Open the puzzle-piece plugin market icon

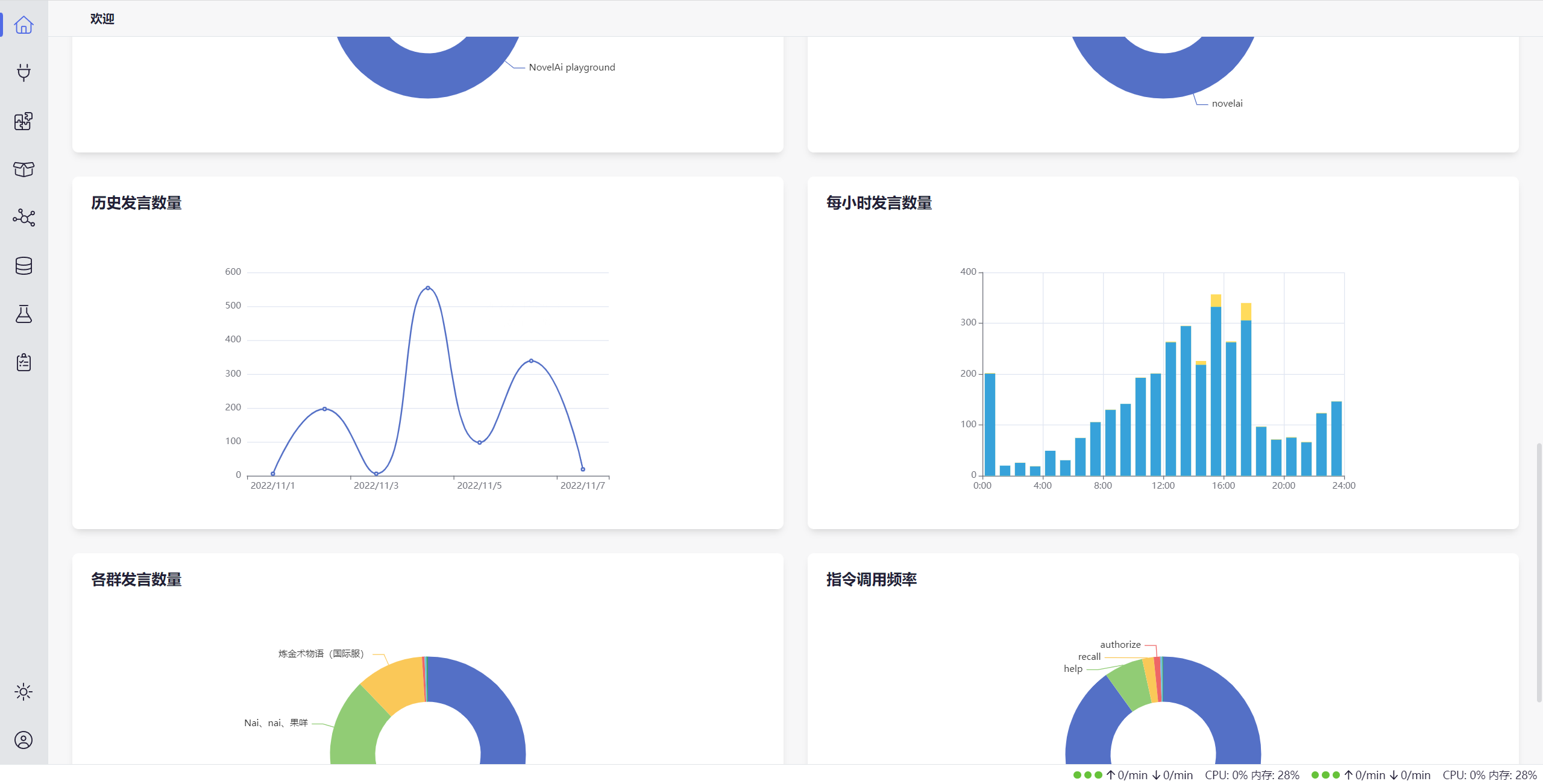(24, 121)
